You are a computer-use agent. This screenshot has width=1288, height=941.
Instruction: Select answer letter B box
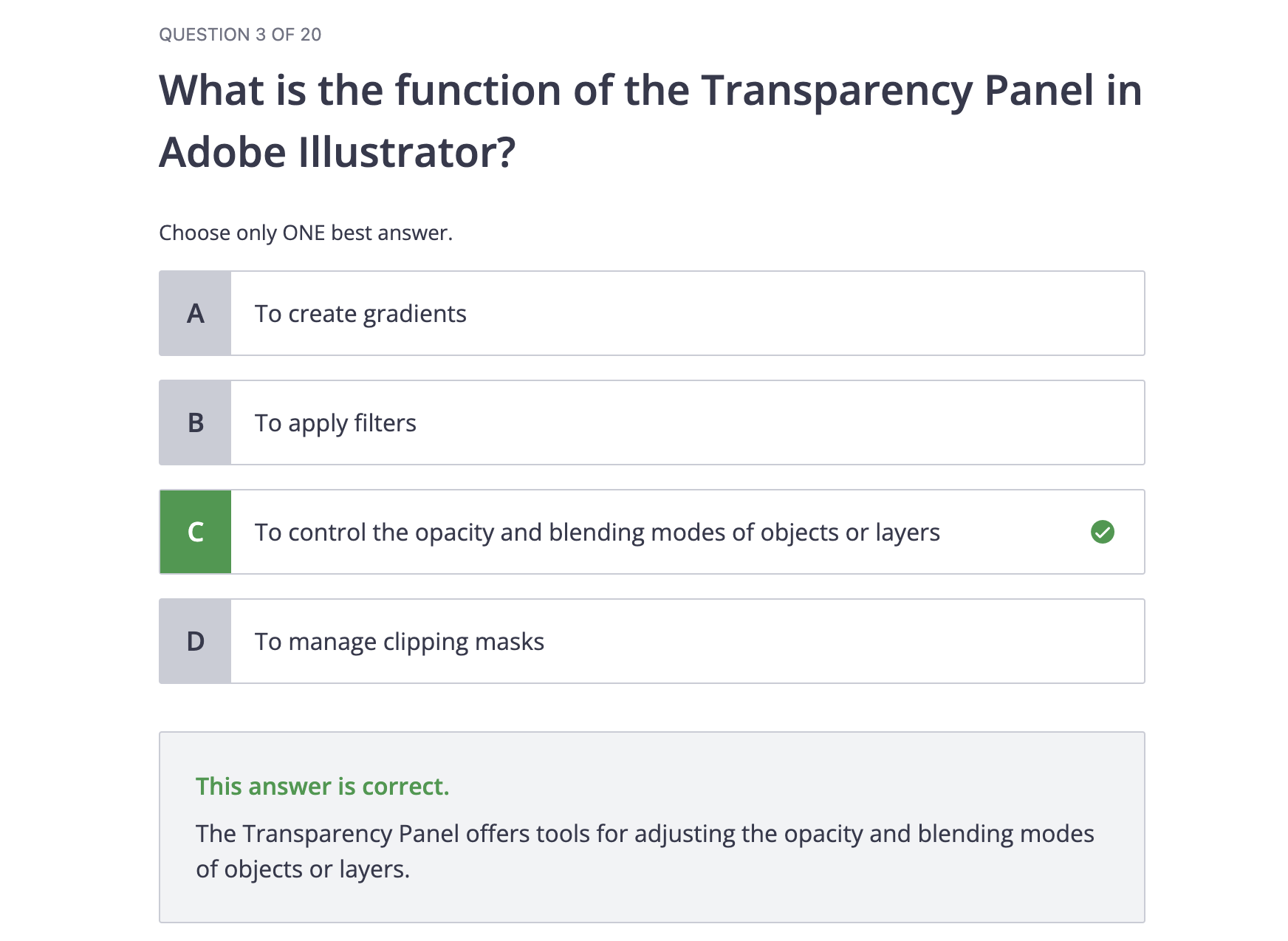pos(195,422)
